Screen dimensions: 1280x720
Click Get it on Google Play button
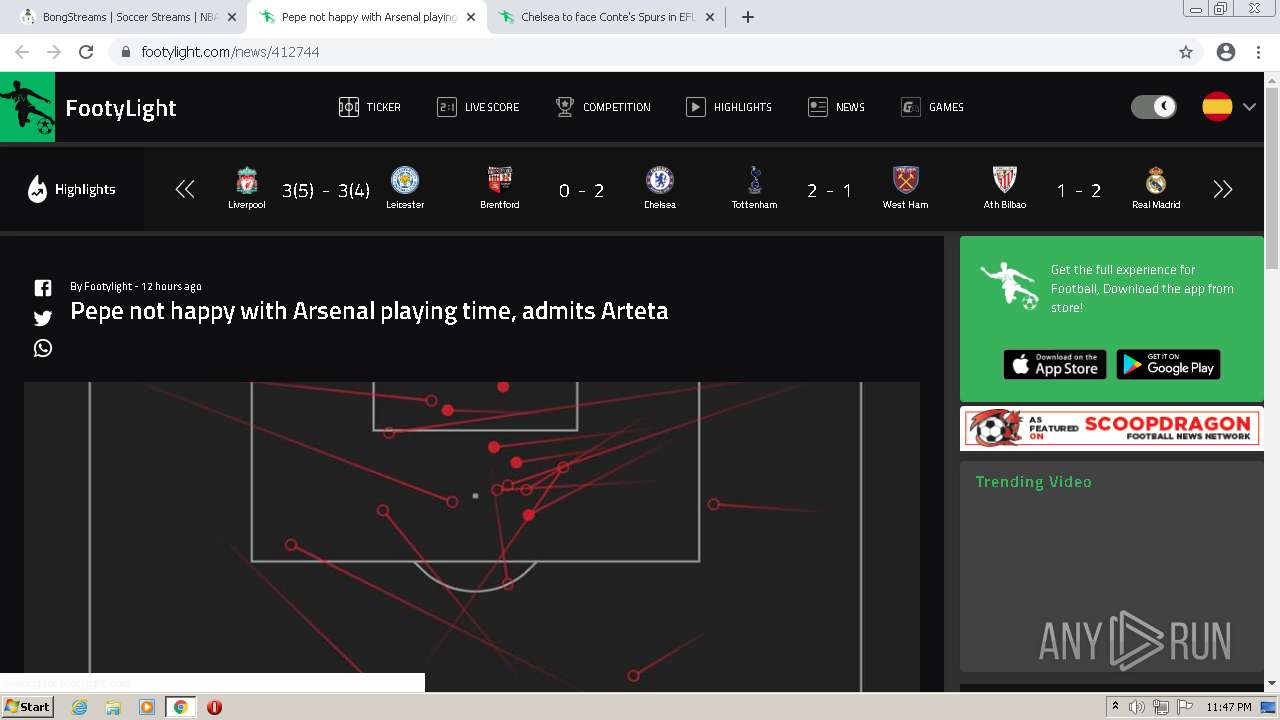coord(1168,365)
